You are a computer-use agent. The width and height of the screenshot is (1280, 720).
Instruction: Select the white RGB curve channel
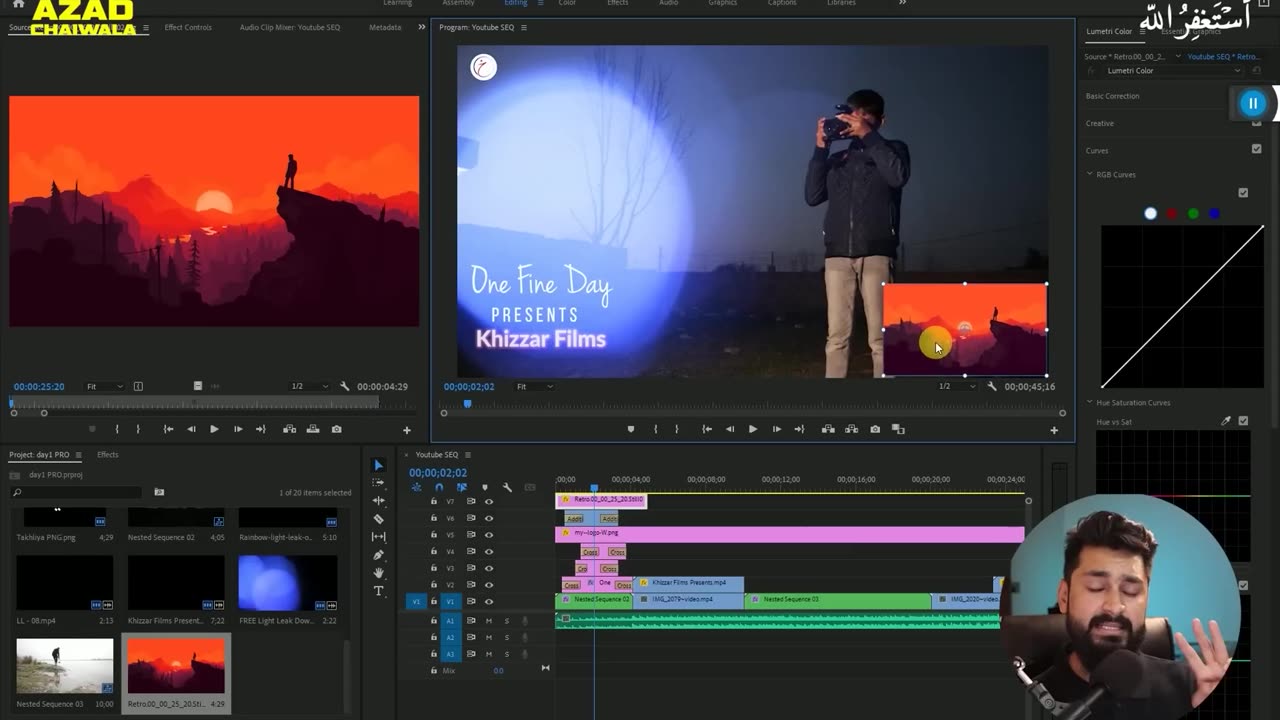click(x=1150, y=213)
